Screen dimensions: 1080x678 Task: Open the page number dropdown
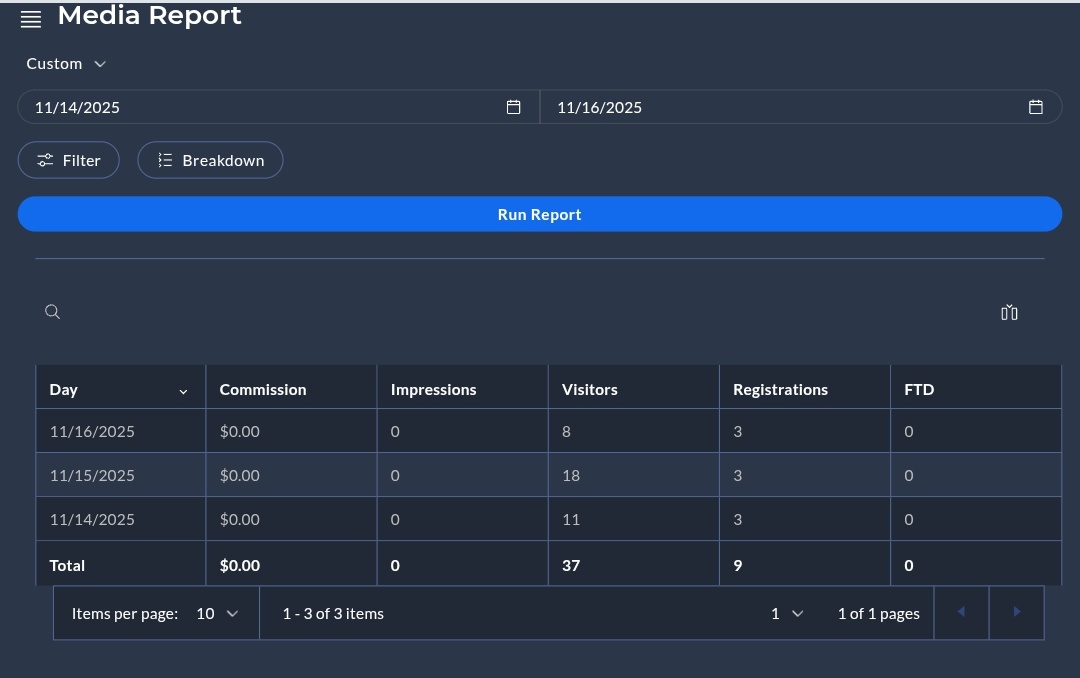tap(785, 613)
